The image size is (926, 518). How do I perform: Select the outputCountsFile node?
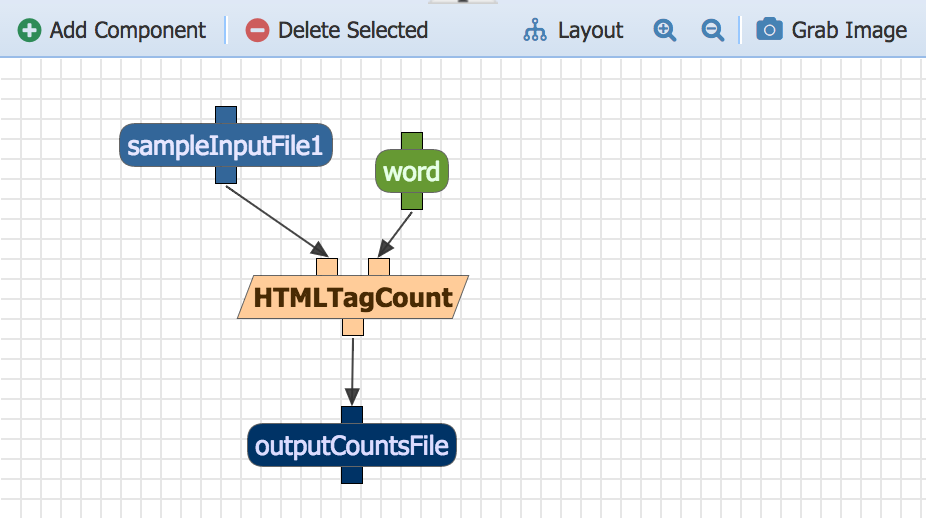click(x=352, y=445)
